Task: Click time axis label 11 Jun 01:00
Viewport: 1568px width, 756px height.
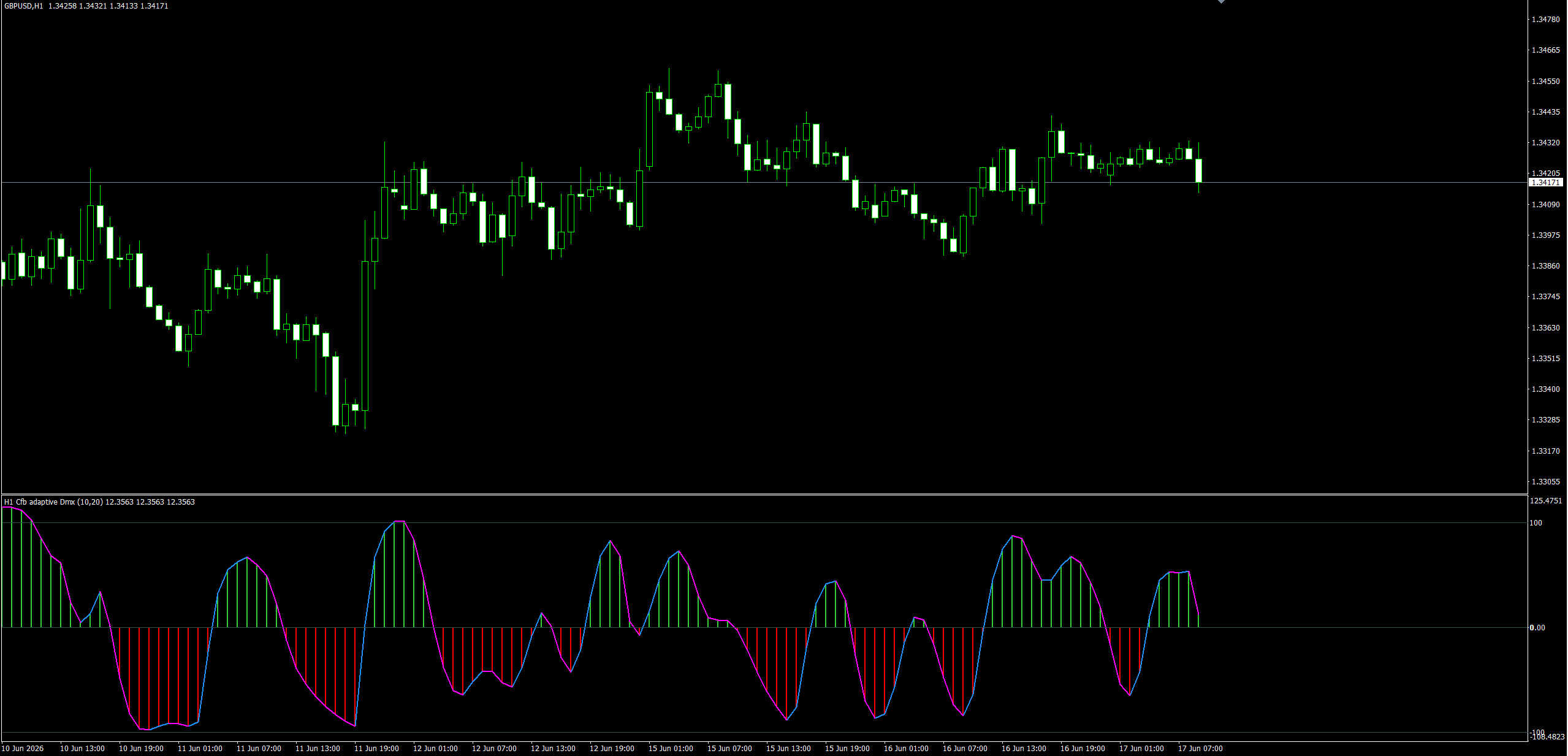Action: tap(200, 749)
